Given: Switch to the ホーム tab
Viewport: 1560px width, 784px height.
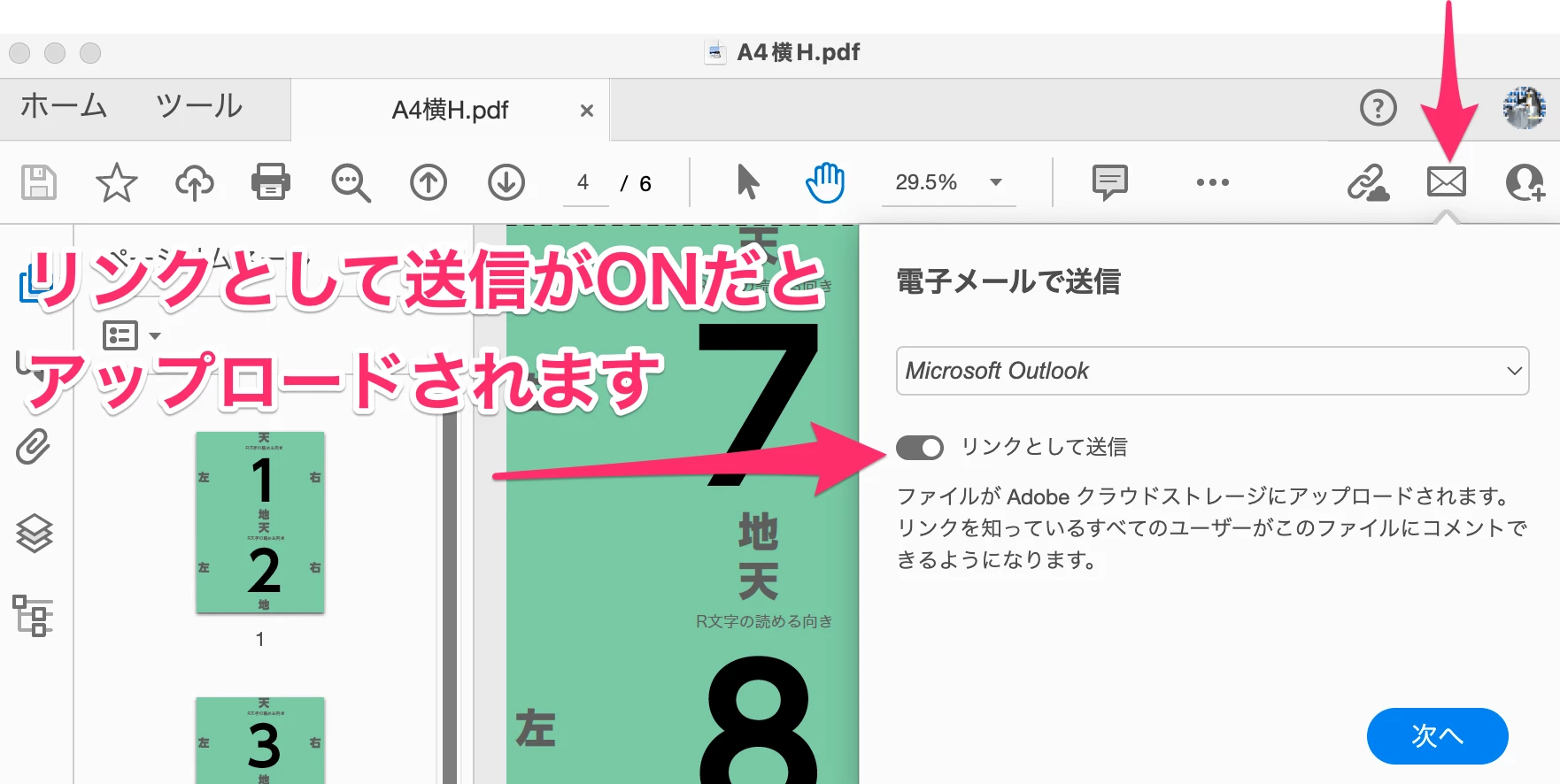Looking at the screenshot, I should [64, 106].
